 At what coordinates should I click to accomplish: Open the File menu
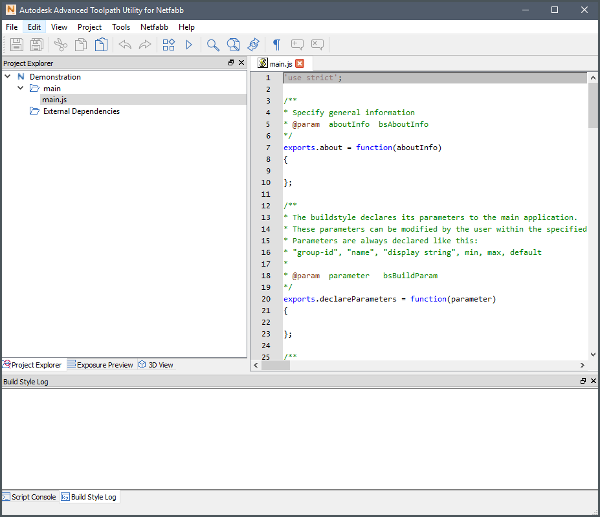pos(11,27)
